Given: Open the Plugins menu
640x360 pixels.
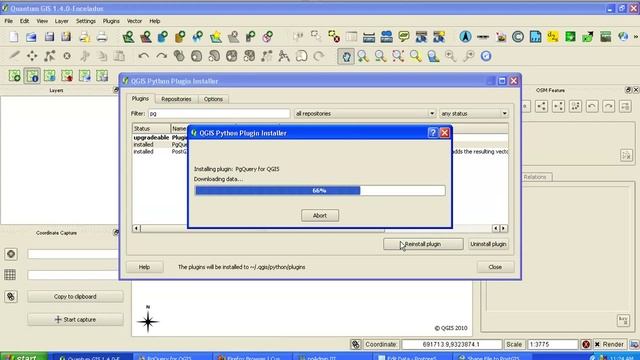Looking at the screenshot, I should [111, 21].
